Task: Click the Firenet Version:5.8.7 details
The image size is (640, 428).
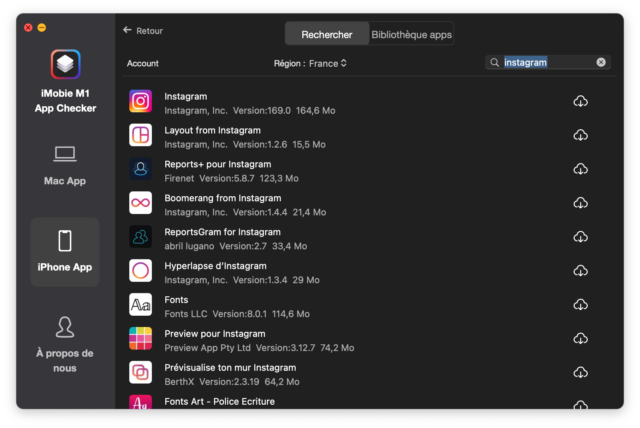Action: pyautogui.click(x=231, y=178)
